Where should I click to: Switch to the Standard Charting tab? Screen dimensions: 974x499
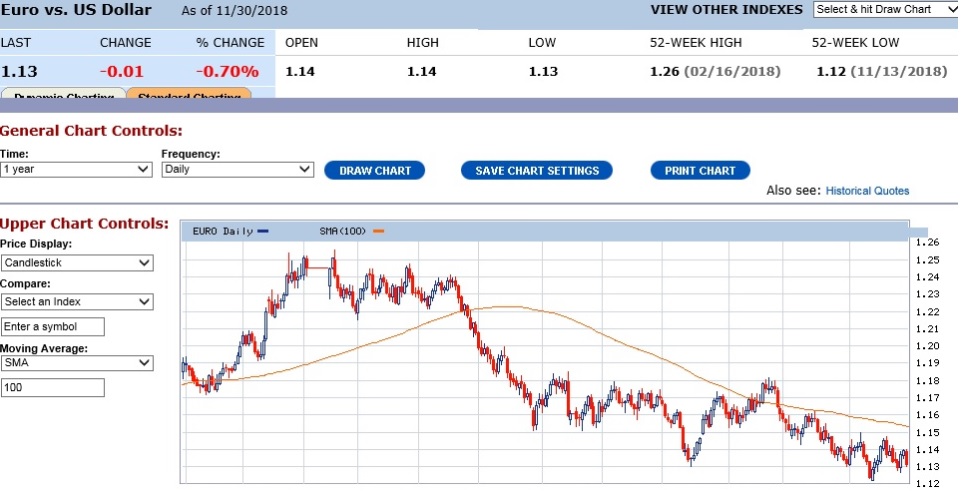189,94
